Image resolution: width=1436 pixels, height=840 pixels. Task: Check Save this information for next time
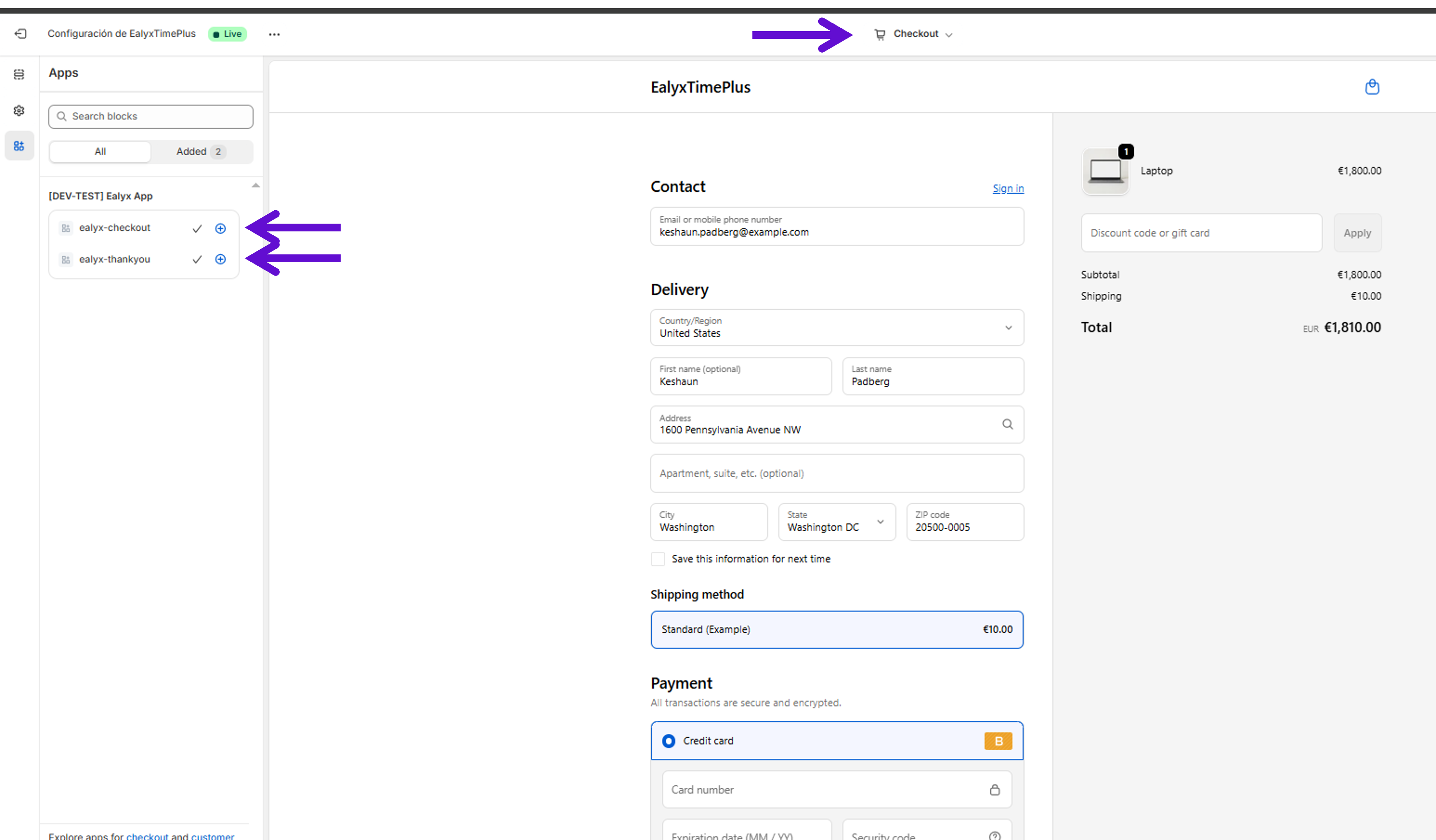tap(658, 559)
